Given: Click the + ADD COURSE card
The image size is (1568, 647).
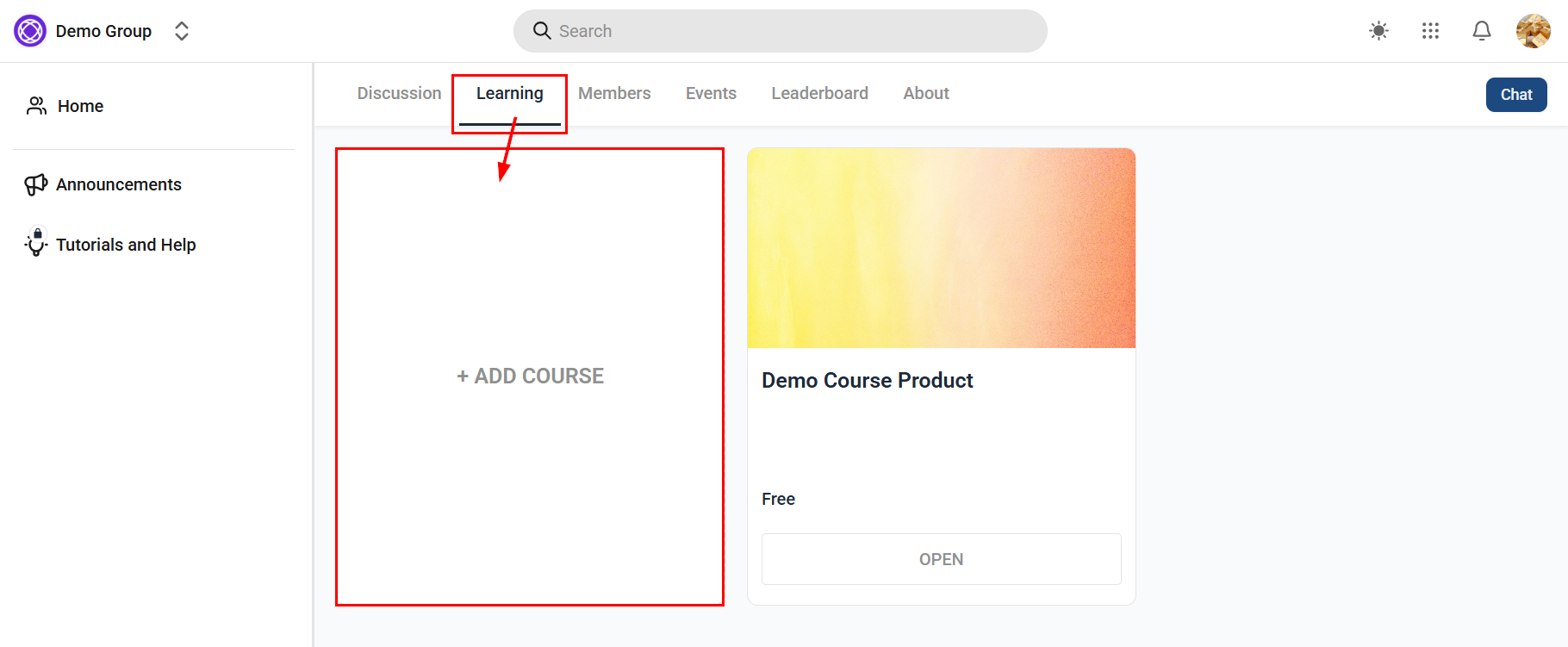Looking at the screenshot, I should click(530, 376).
